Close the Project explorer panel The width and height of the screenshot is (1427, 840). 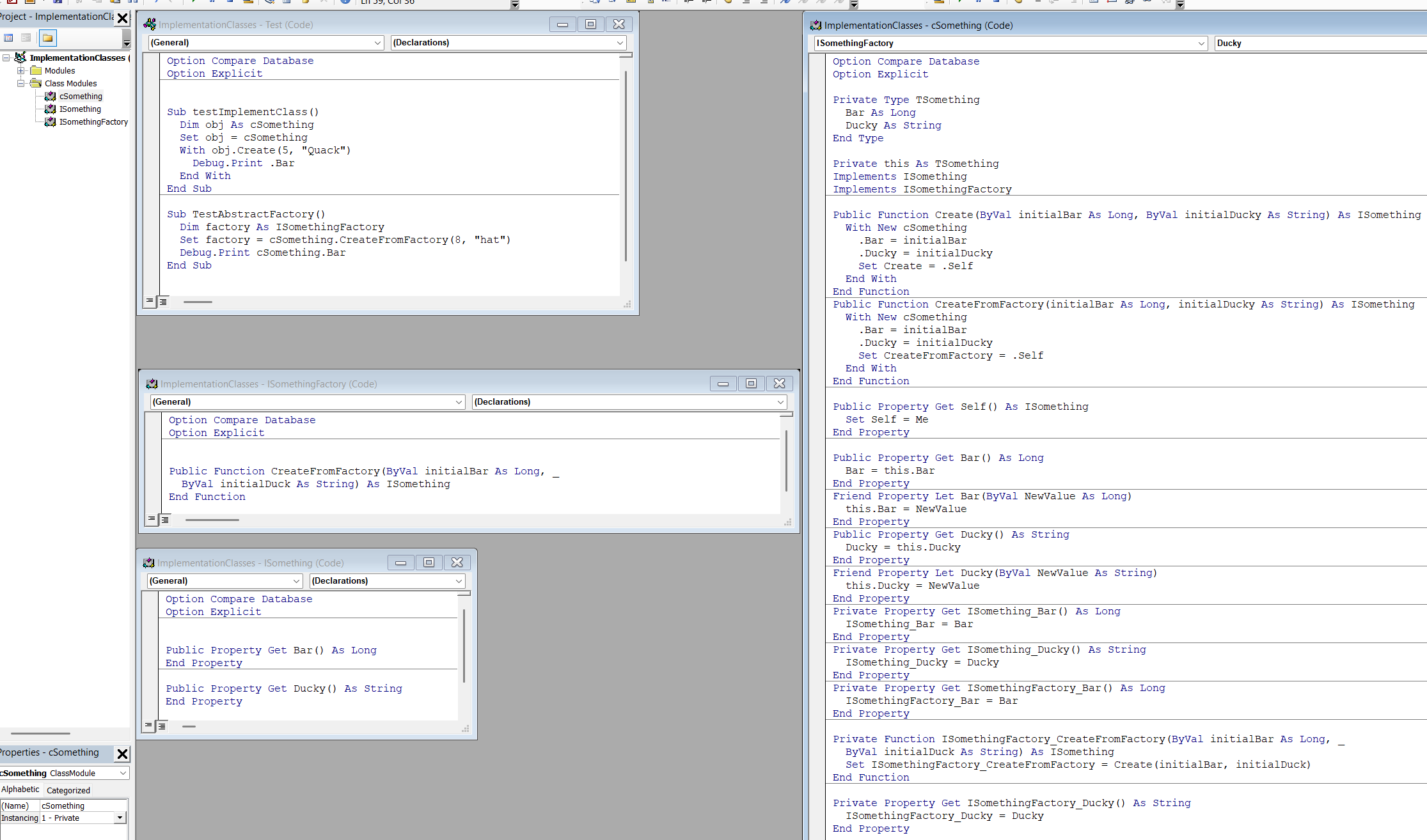122,18
